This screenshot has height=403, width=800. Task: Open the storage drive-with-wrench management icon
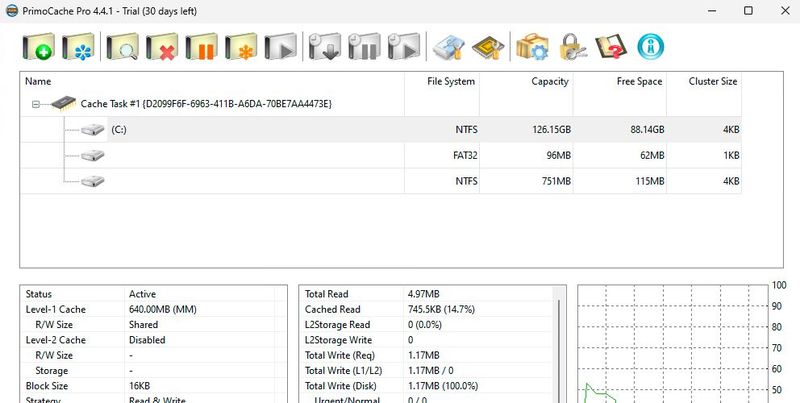pos(448,47)
